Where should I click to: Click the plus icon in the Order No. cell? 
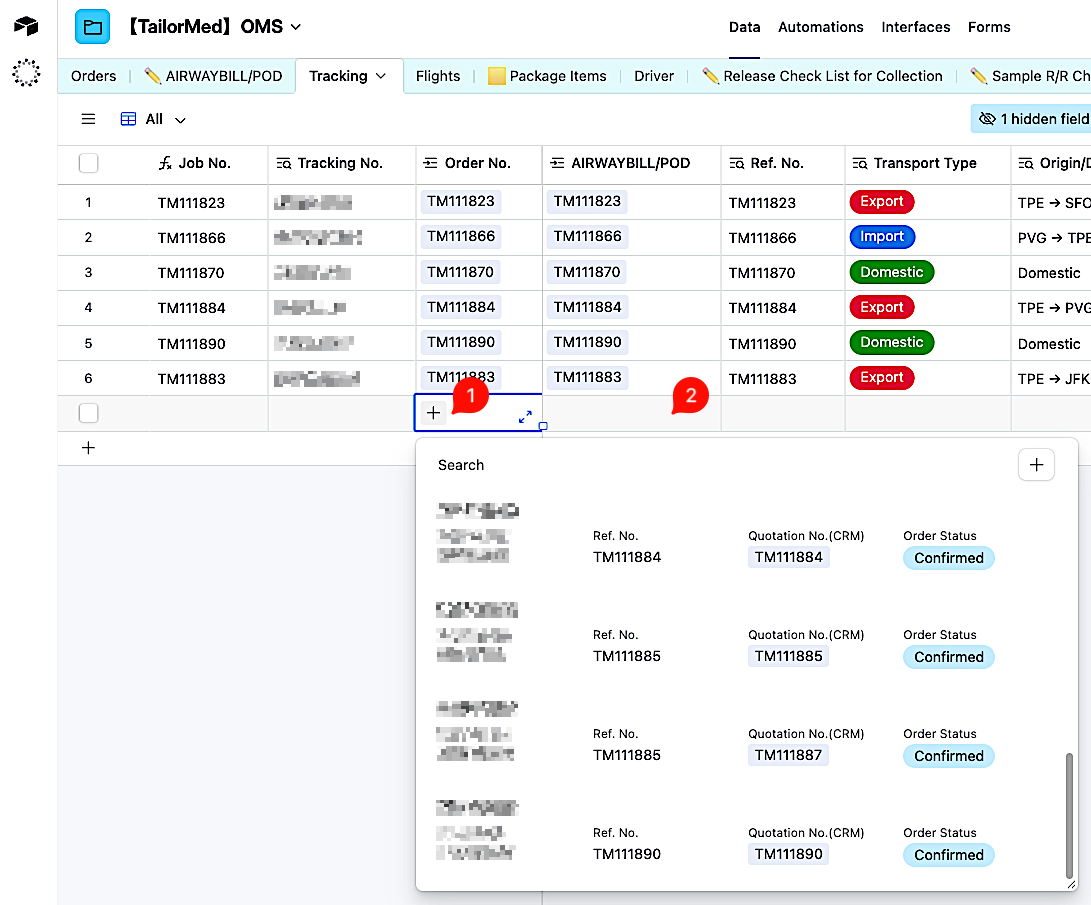click(433, 412)
